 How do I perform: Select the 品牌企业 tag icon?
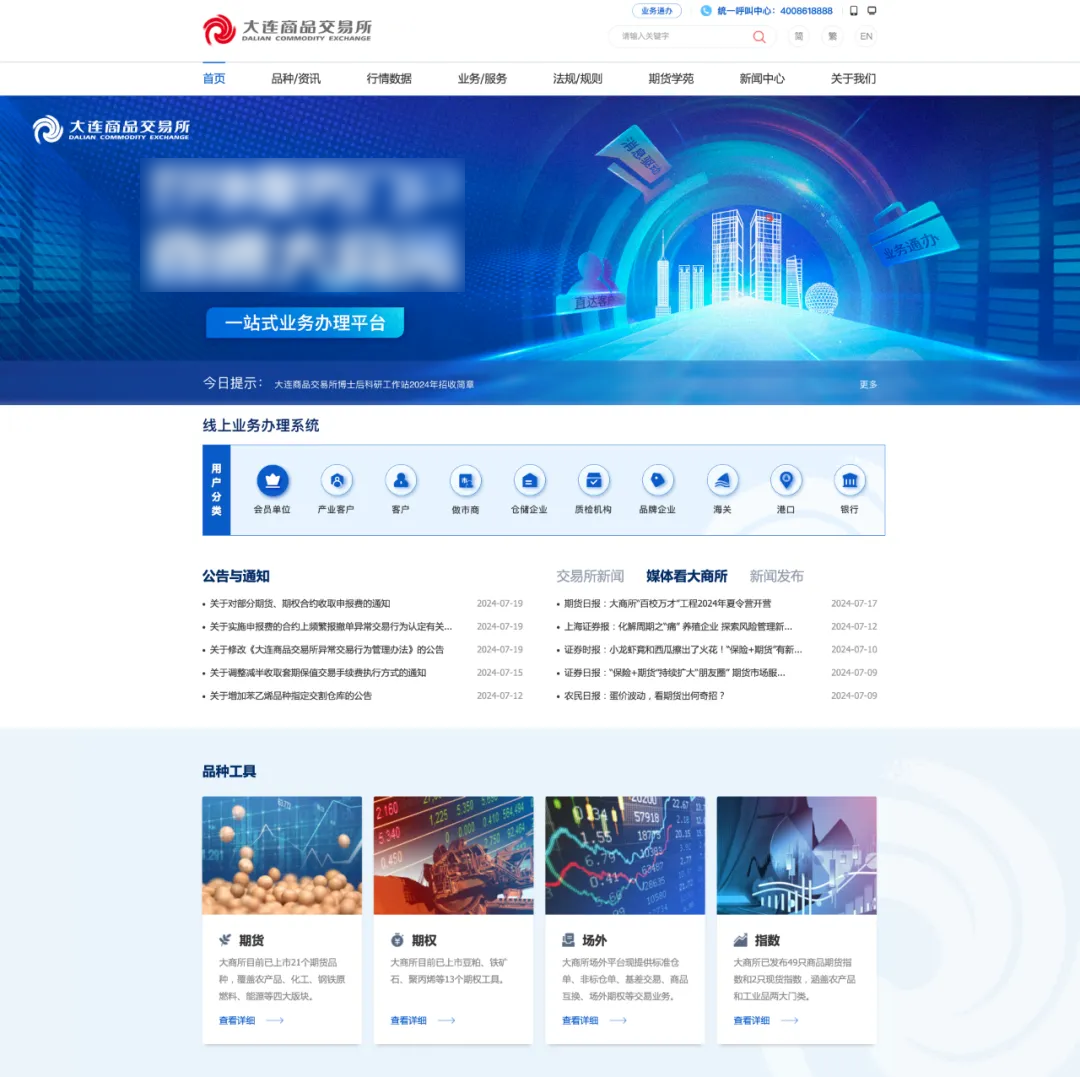coord(657,481)
